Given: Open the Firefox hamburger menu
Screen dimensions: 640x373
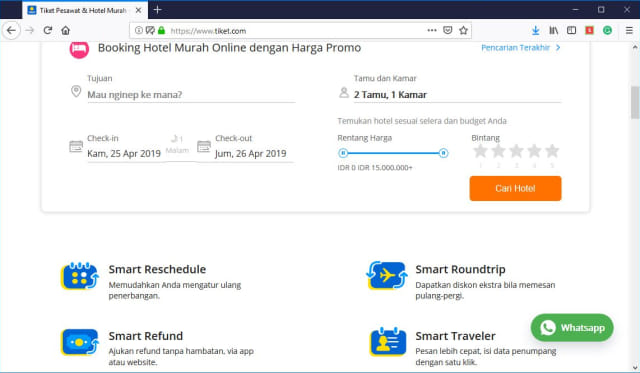Looking at the screenshot, I should (629, 30).
